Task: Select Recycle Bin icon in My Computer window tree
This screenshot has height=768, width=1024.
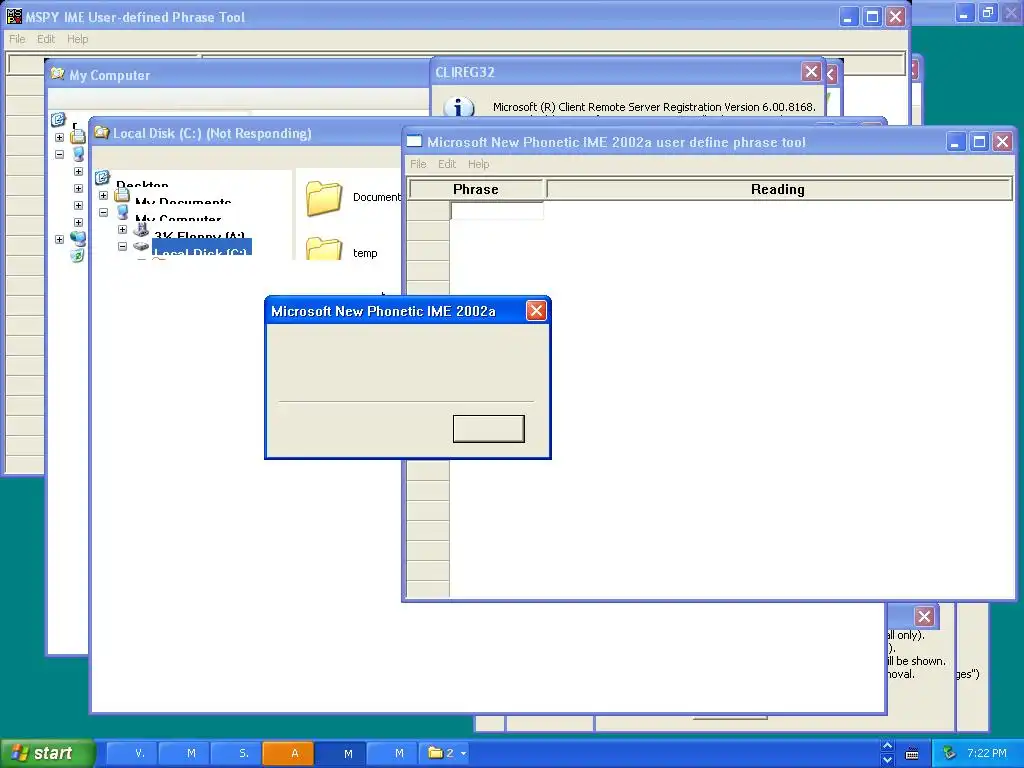Action: click(77, 255)
